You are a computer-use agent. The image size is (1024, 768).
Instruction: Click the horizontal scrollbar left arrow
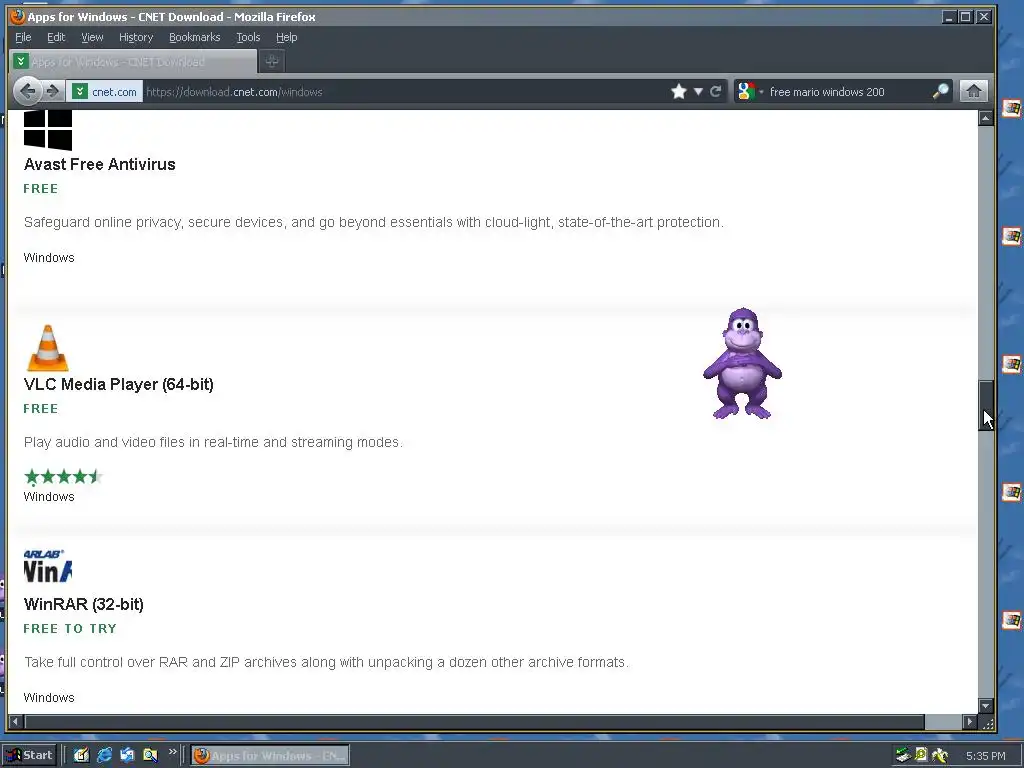15,722
